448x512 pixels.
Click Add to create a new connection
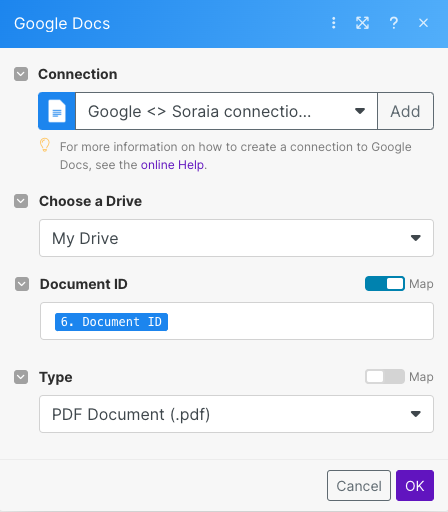[x=405, y=111]
